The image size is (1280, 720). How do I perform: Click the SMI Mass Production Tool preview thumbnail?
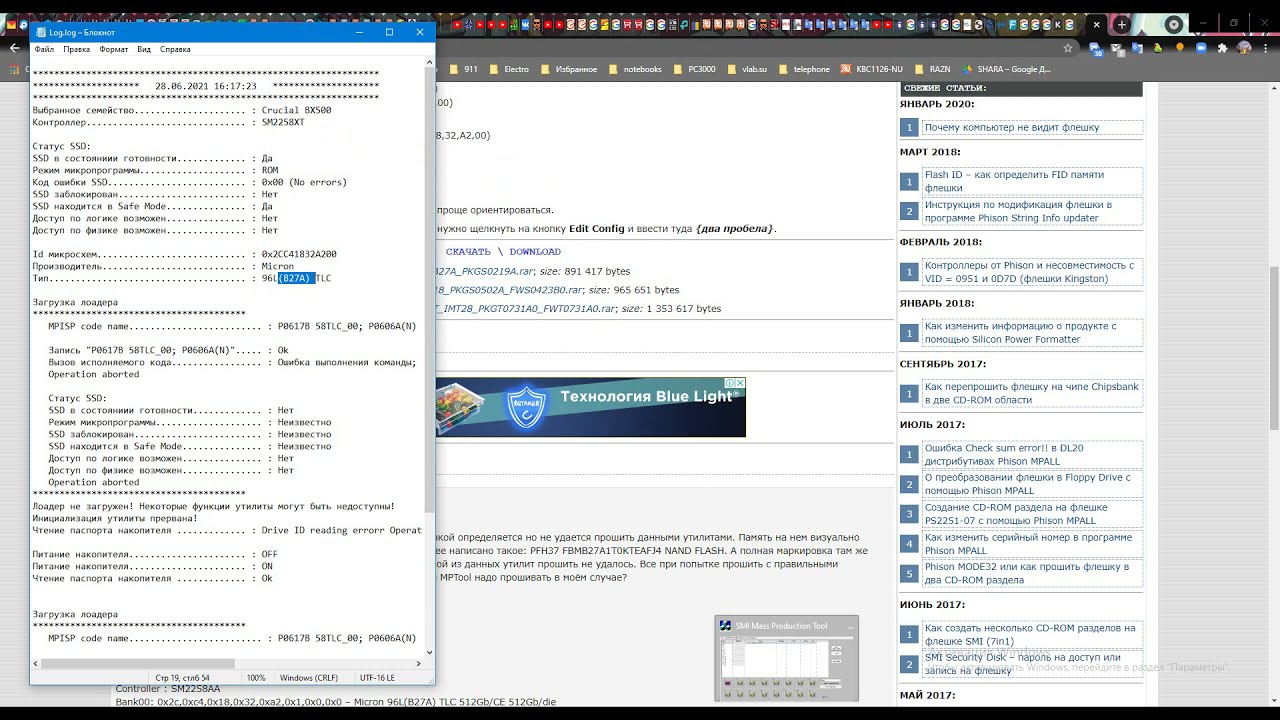pos(786,659)
